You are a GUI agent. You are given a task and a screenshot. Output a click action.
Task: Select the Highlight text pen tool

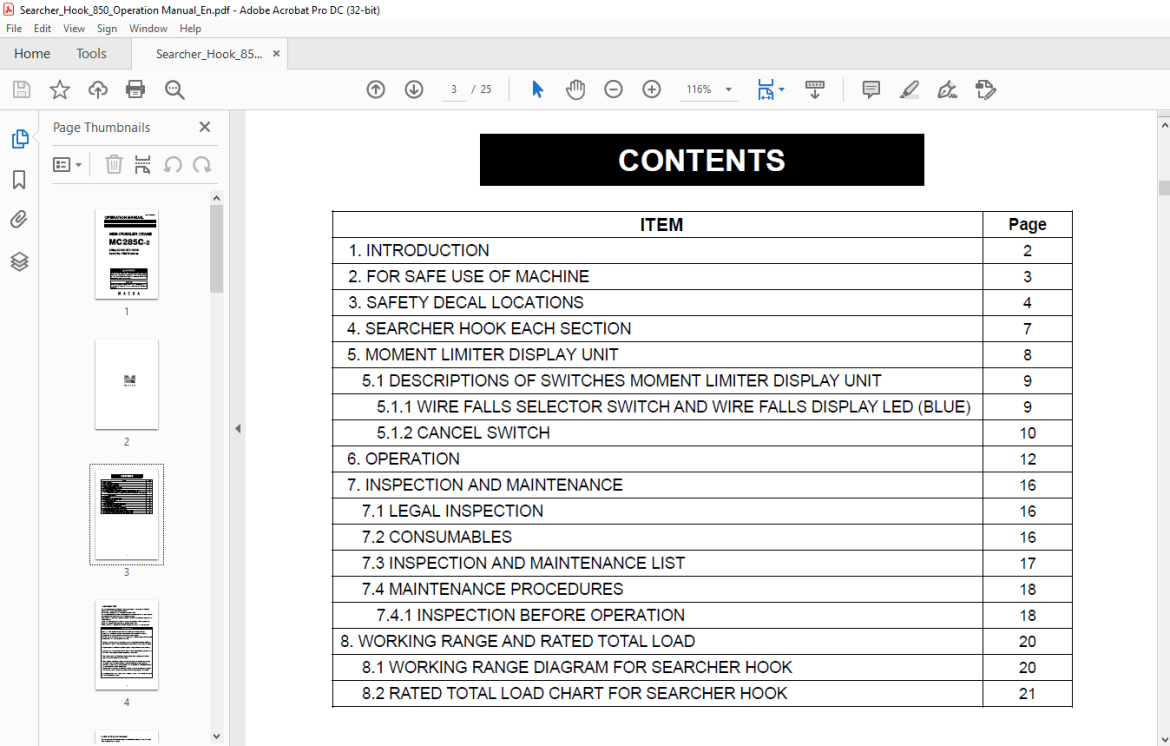(909, 90)
